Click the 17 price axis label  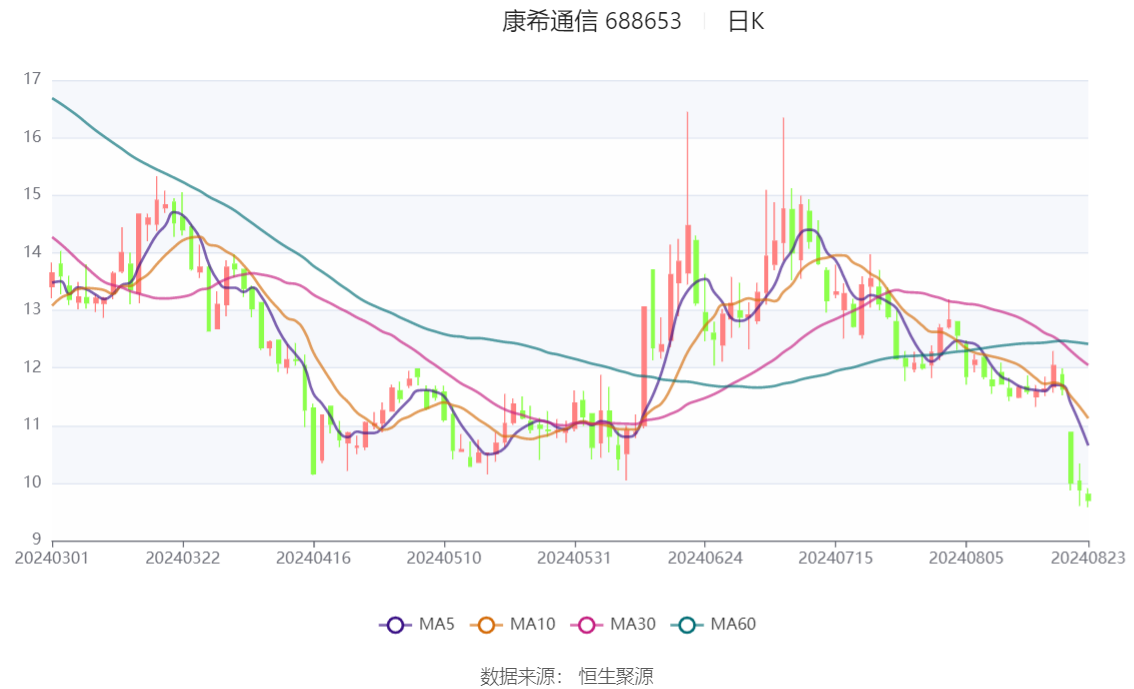[x=32, y=79]
